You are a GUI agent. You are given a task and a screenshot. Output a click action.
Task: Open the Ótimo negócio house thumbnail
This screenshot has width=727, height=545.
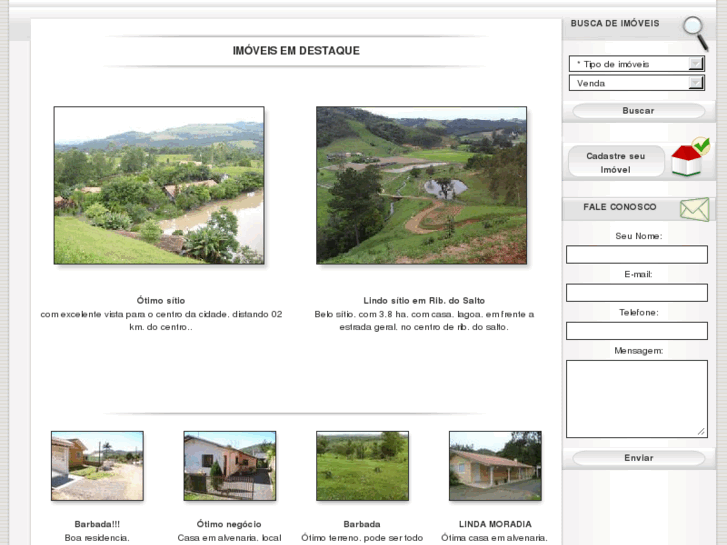tap(230, 466)
